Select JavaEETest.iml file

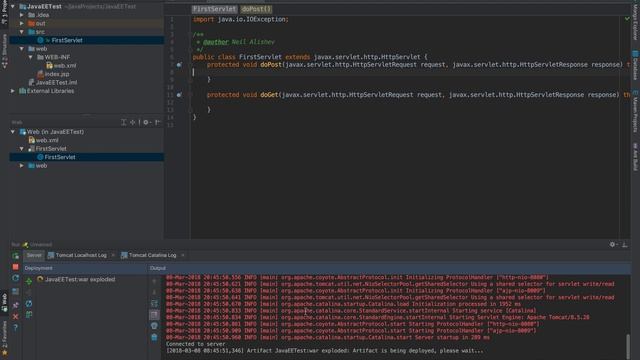(x=53, y=82)
